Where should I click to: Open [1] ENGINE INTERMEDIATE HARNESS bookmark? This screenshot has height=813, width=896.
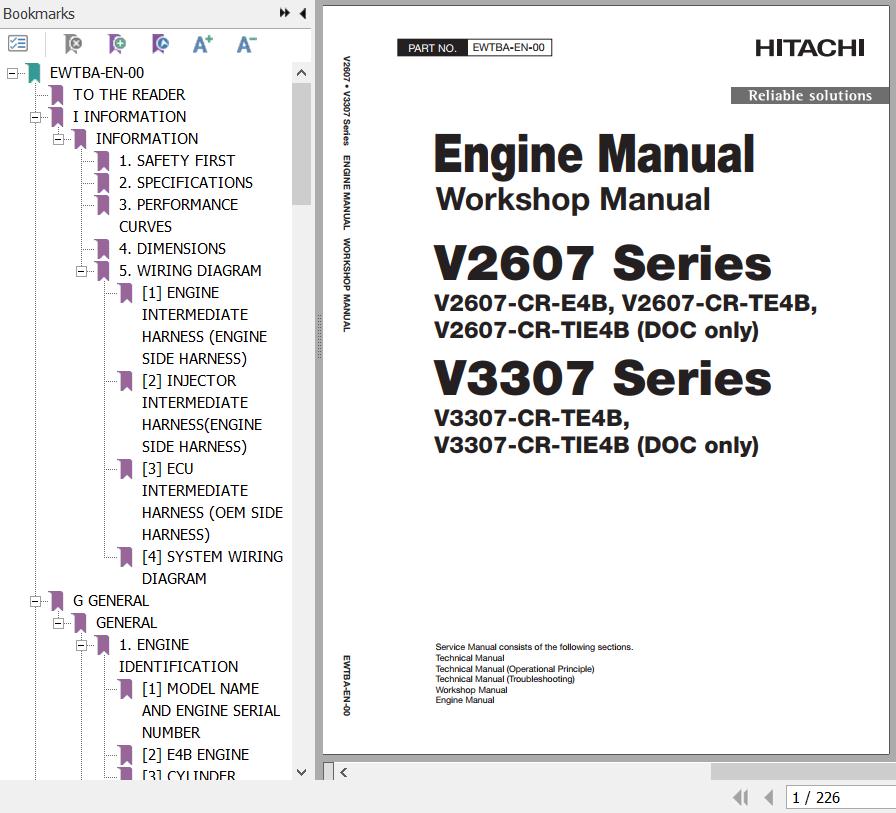205,326
